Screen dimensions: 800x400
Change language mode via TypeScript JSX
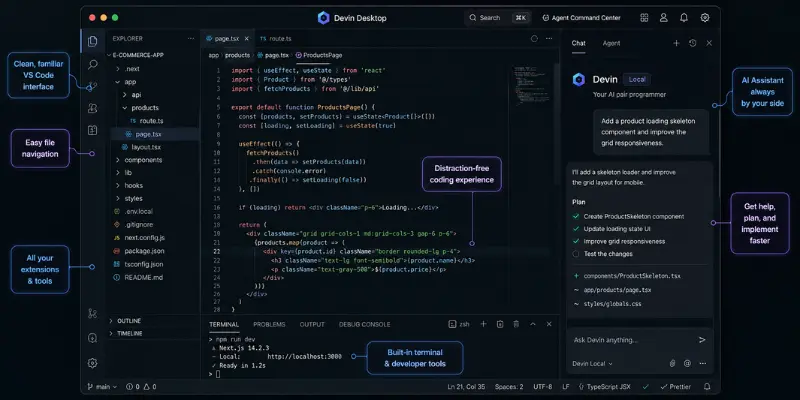604,387
